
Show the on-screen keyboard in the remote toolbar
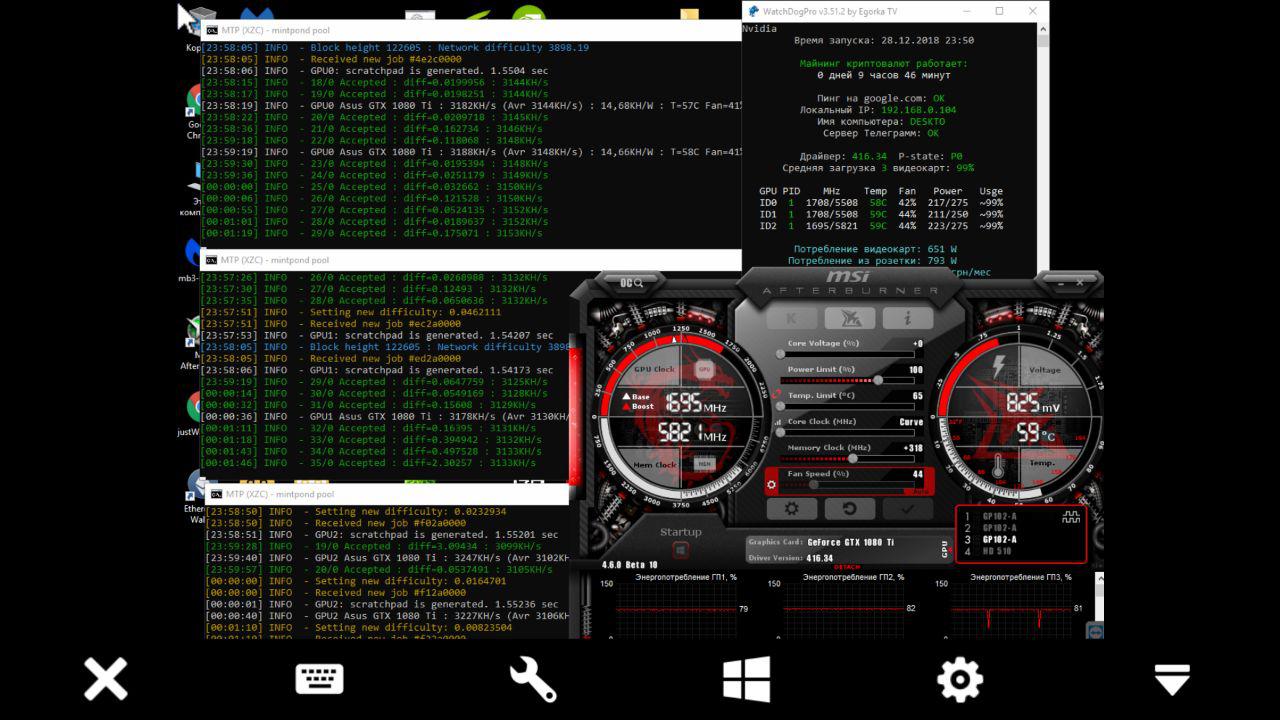pos(319,679)
